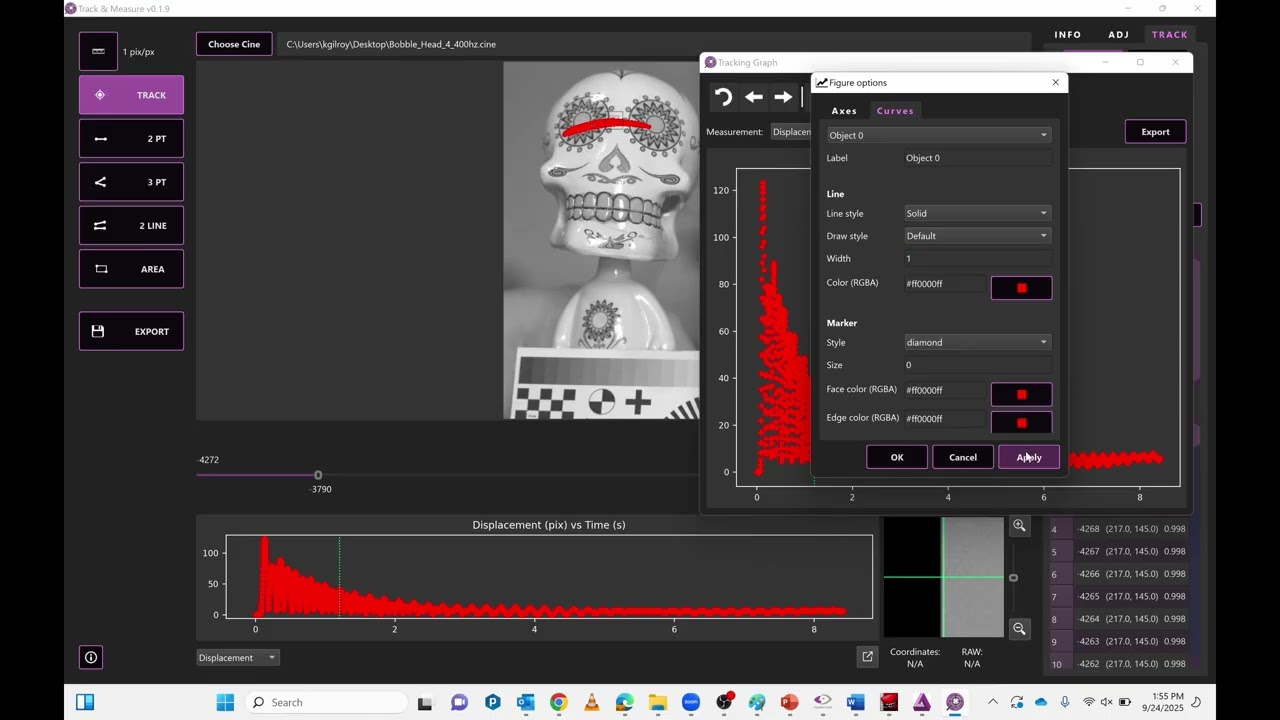This screenshot has height=720, width=1280.
Task: Click the marker Size input field
Action: [x=977, y=365]
